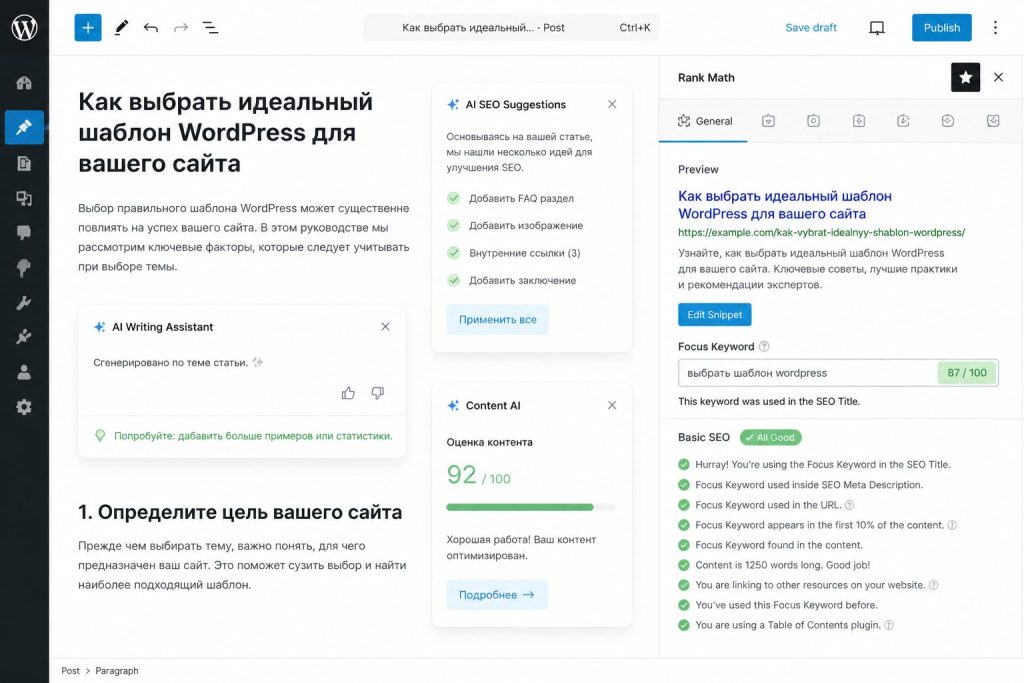1024x683 pixels.
Task: Undo the last change
Action: pos(151,27)
